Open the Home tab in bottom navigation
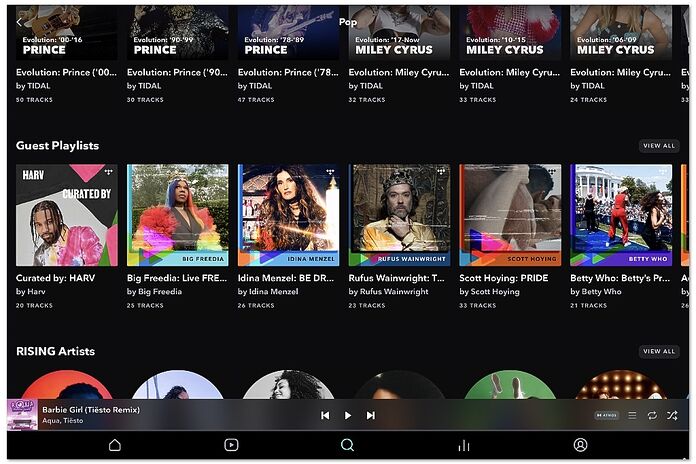Viewport: 696px width, 464px height. click(115, 445)
